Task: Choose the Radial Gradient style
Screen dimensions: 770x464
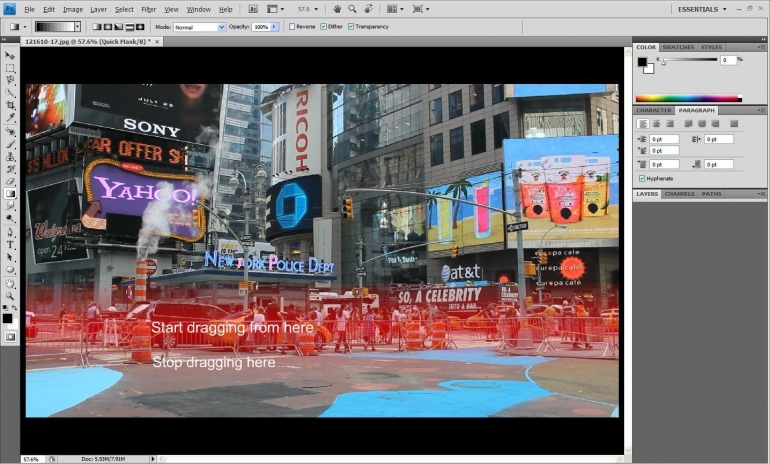Action: tap(108, 27)
